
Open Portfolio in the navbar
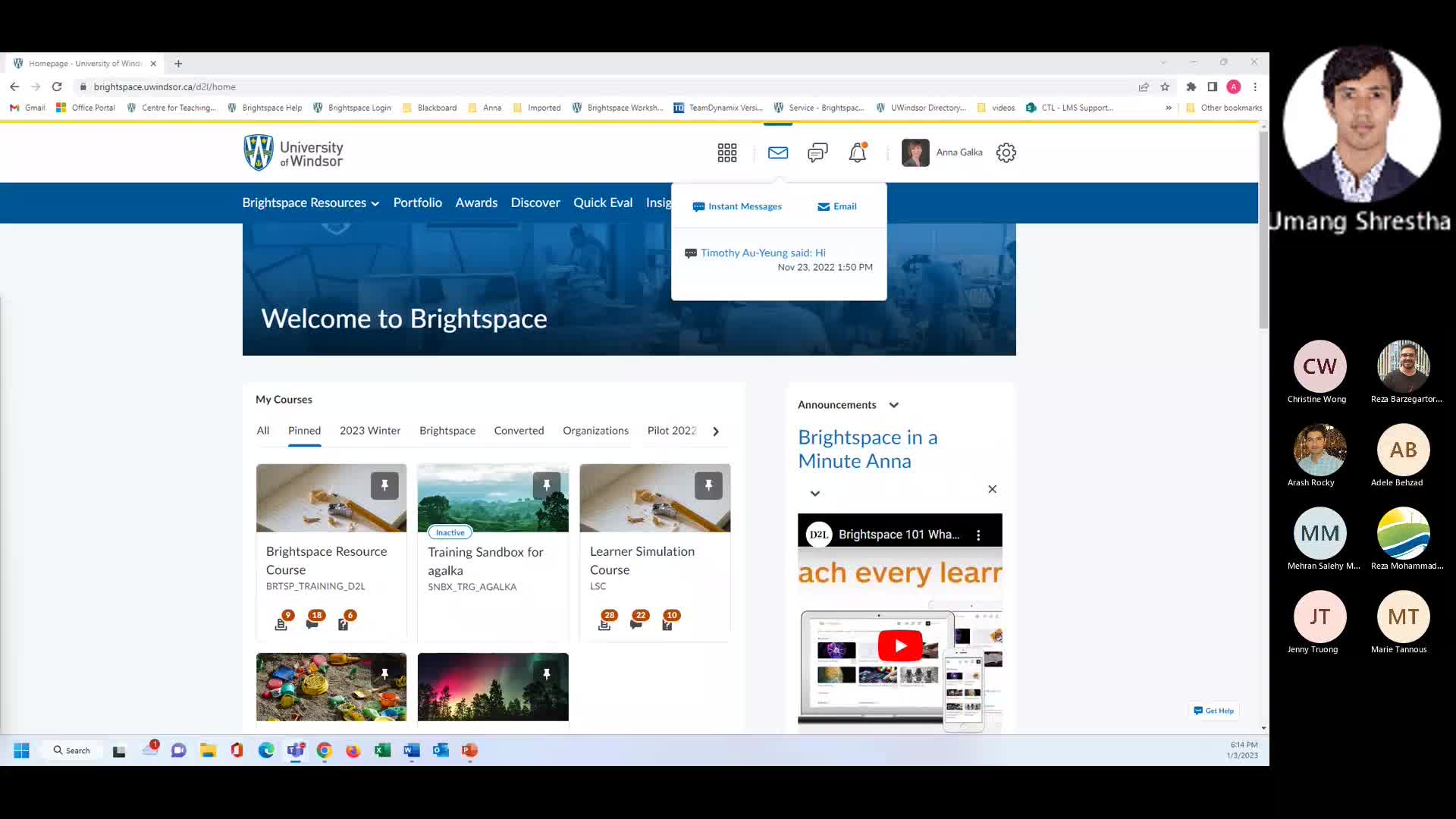pos(417,202)
